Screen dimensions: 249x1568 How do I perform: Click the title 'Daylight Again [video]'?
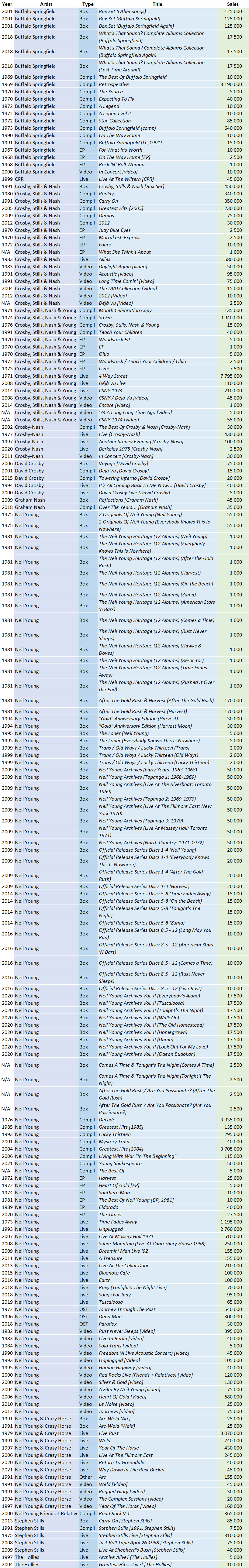[x=123, y=267]
